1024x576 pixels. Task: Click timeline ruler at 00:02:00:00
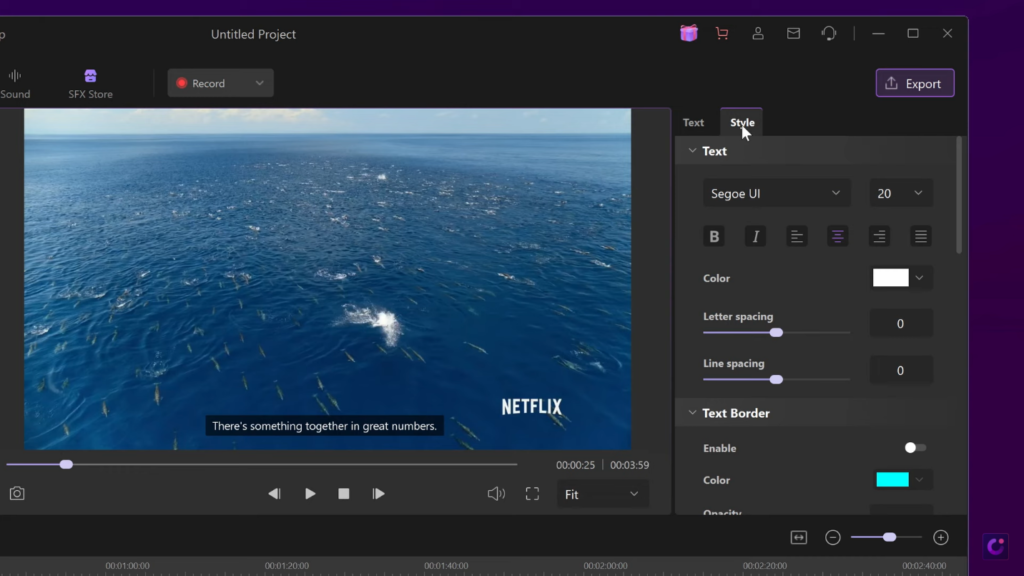pos(605,566)
